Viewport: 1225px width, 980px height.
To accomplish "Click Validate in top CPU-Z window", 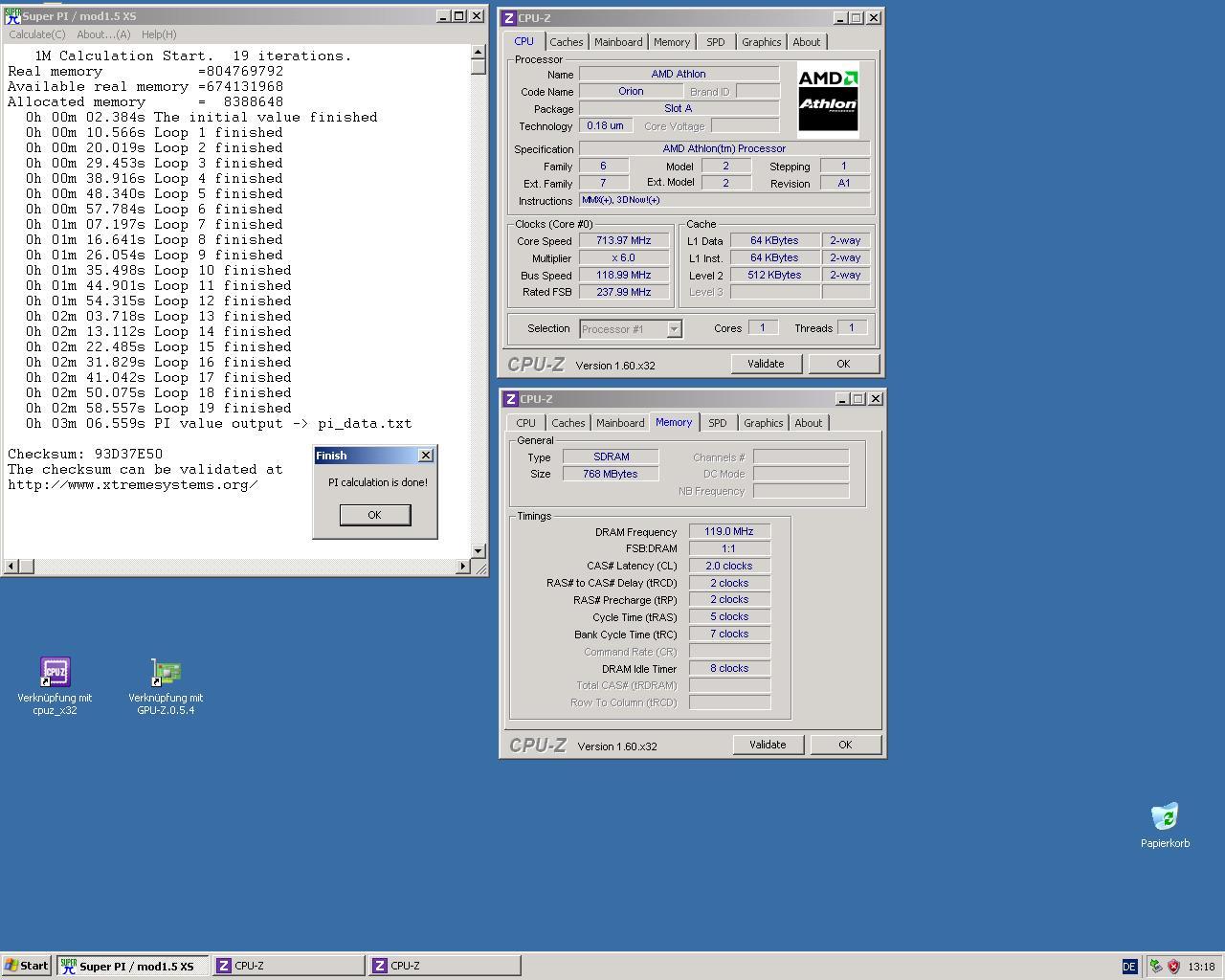I will click(766, 364).
